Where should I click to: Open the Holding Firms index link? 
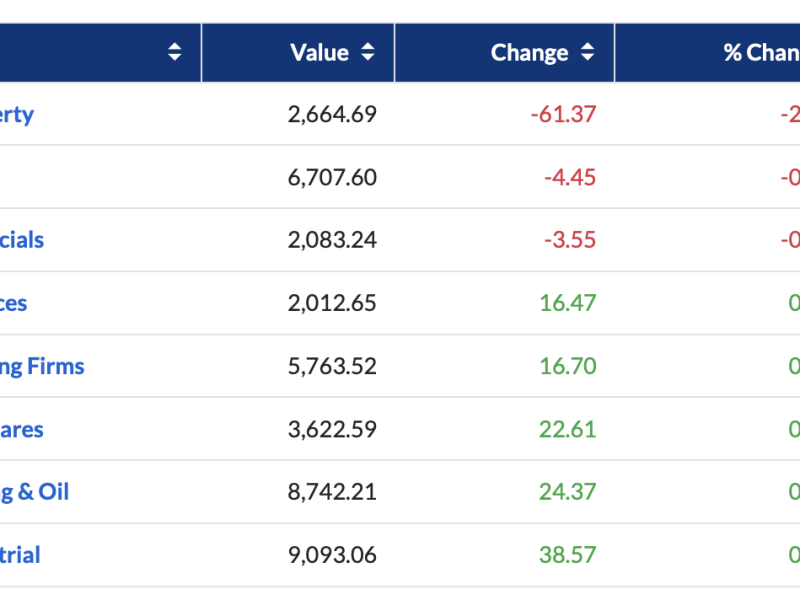42,366
